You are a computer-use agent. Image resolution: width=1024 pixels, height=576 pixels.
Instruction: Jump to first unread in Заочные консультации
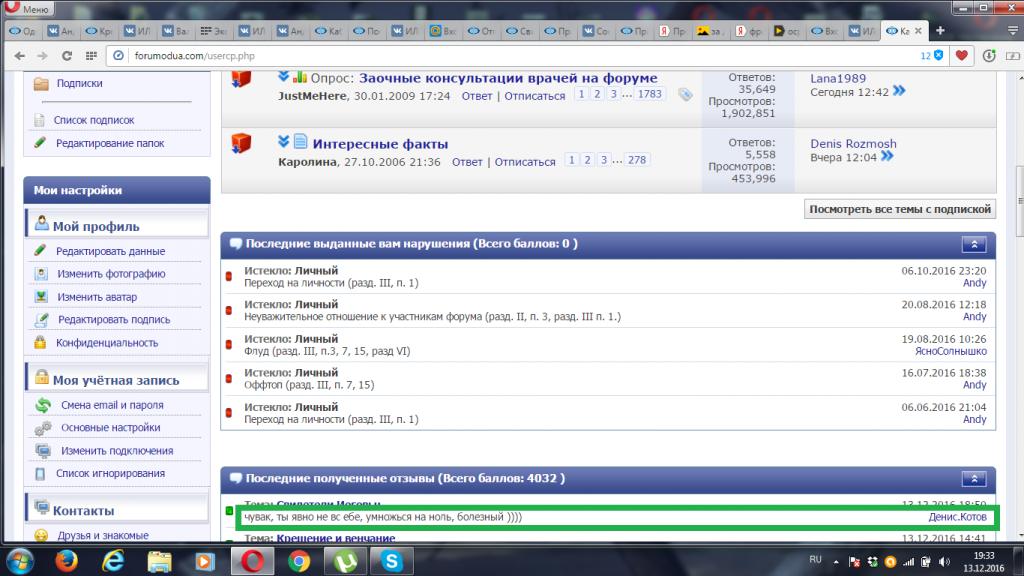[x=283, y=76]
